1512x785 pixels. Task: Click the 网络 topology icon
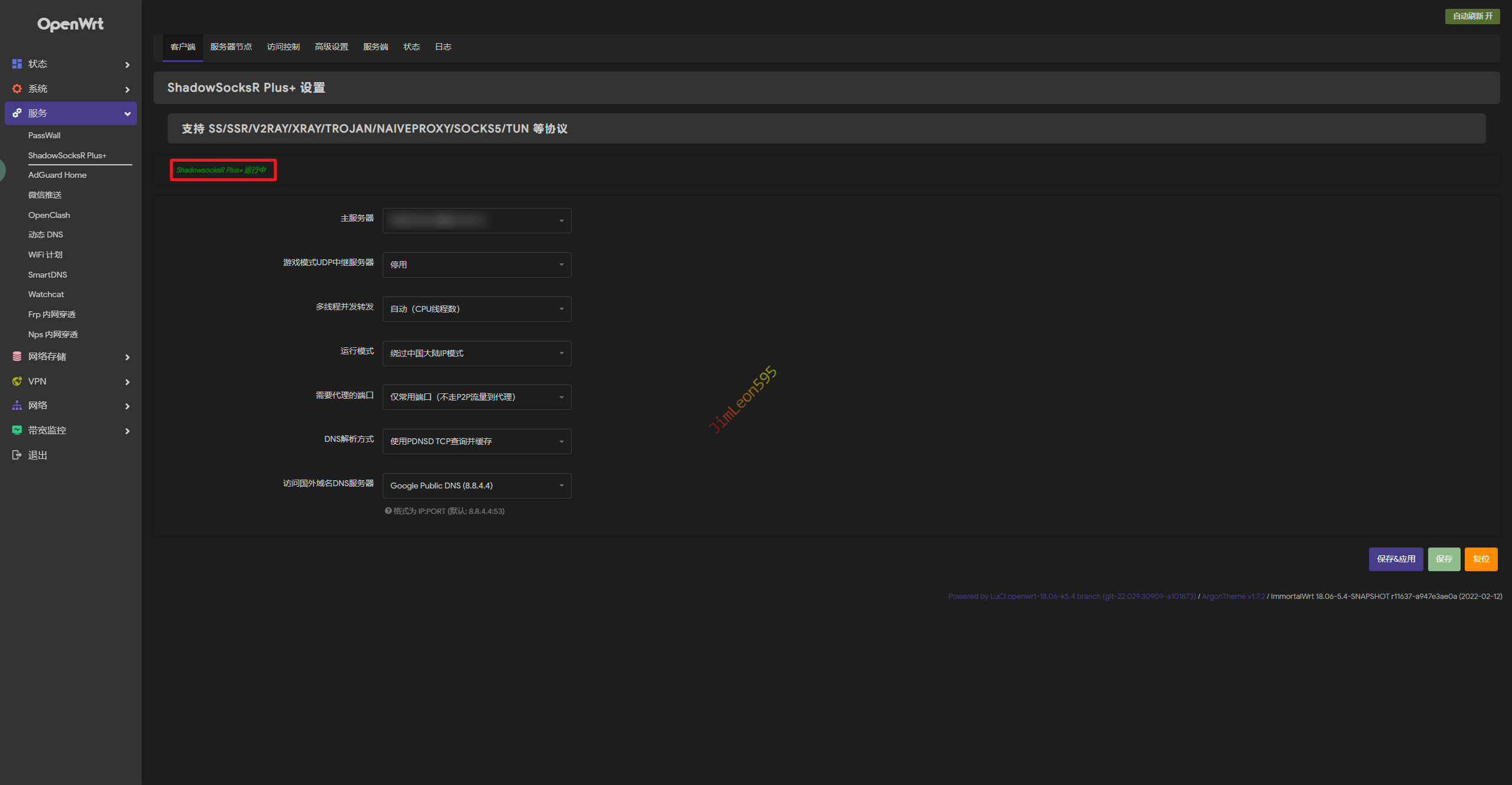(17, 406)
